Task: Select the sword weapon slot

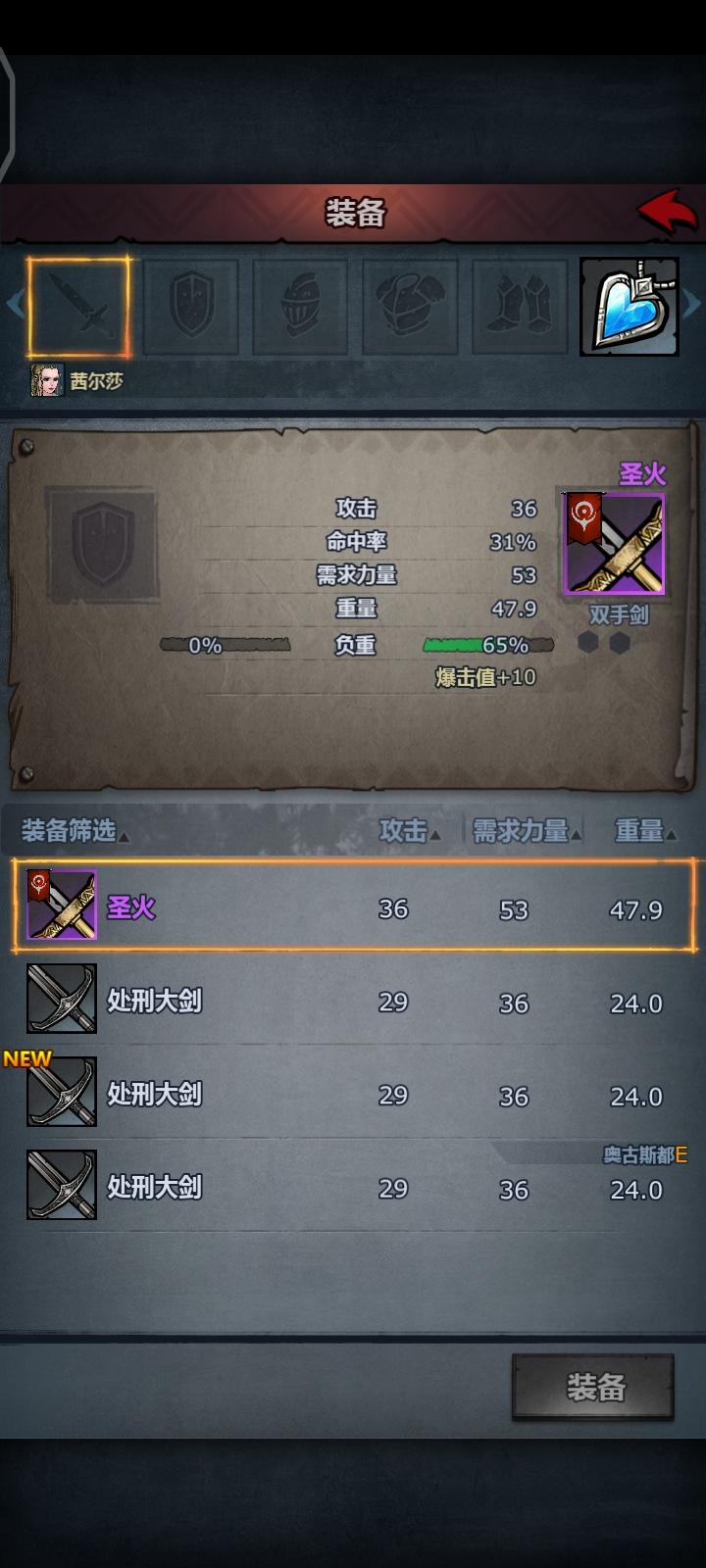Action: 78,308
